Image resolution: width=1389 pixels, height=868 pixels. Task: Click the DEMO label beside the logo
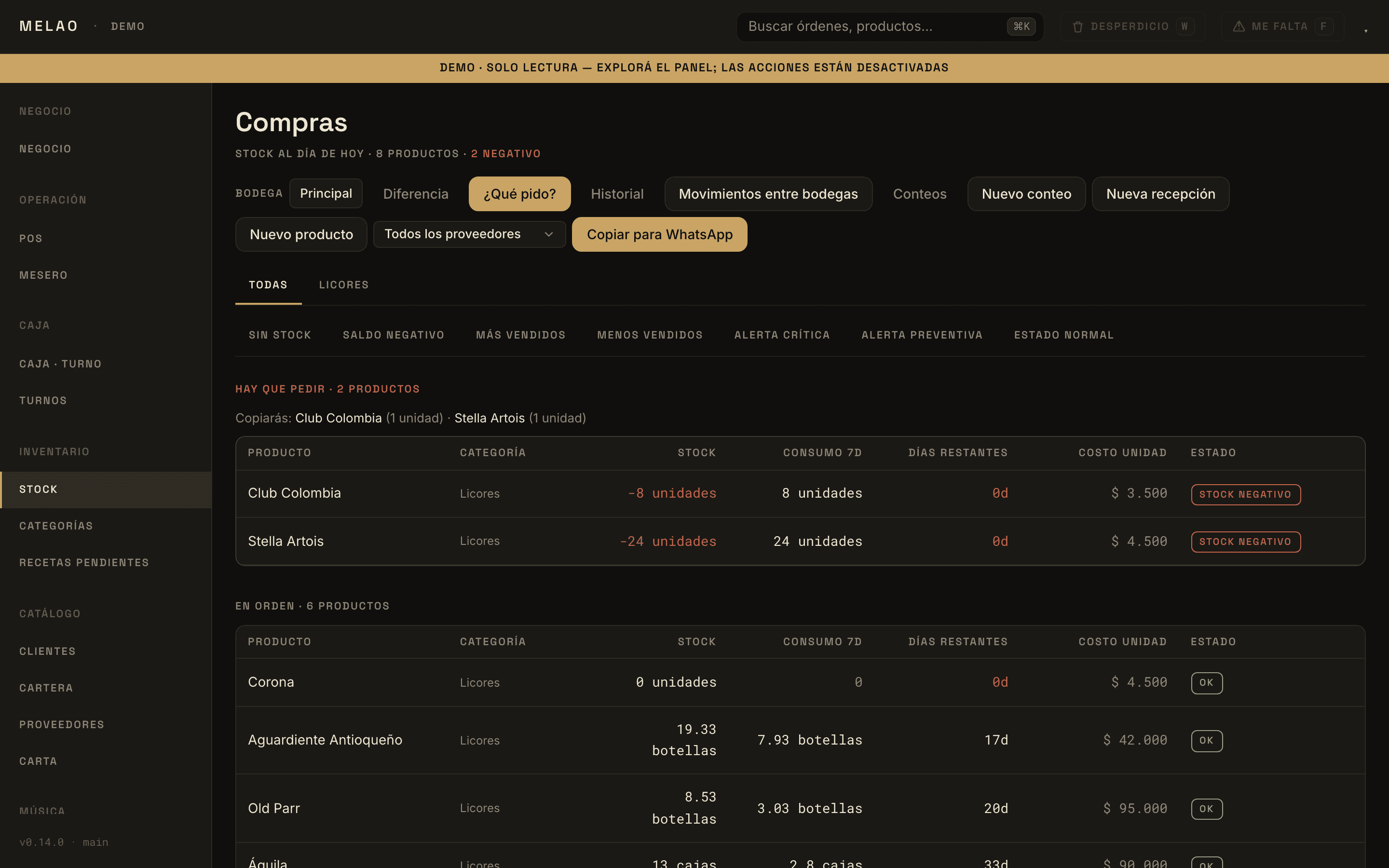(127, 27)
